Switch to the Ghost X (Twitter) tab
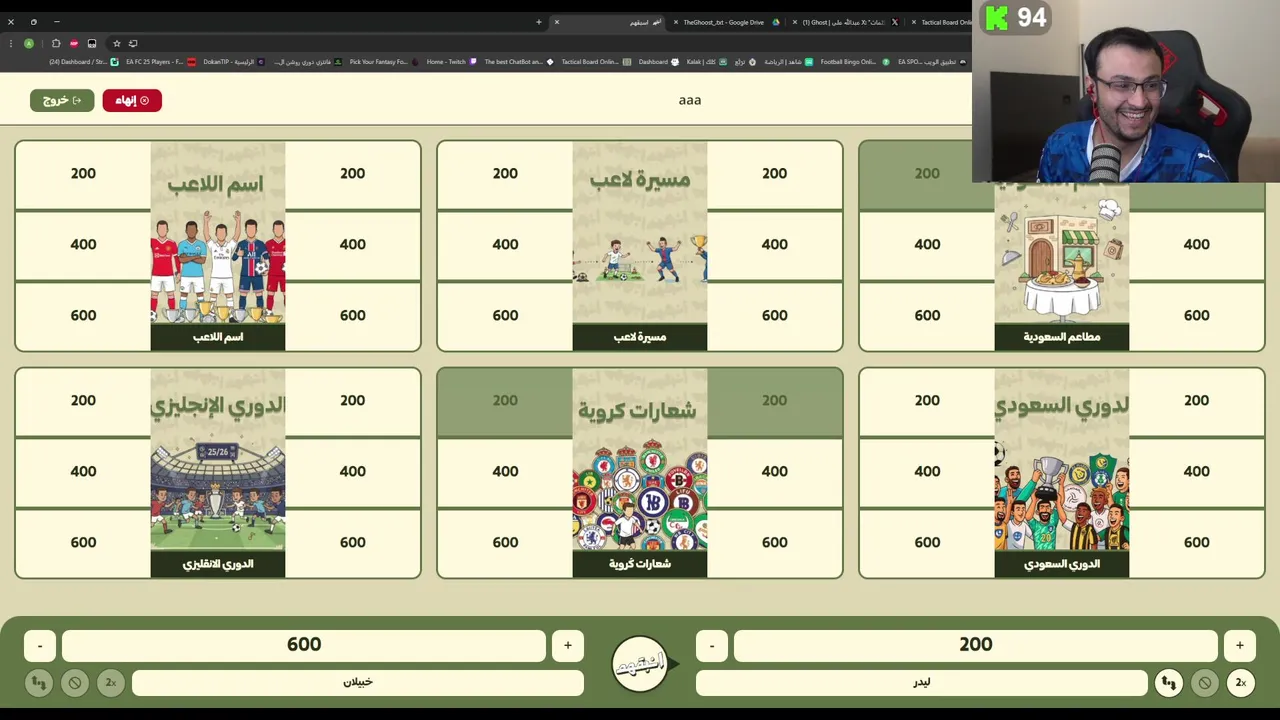 [x=845, y=22]
